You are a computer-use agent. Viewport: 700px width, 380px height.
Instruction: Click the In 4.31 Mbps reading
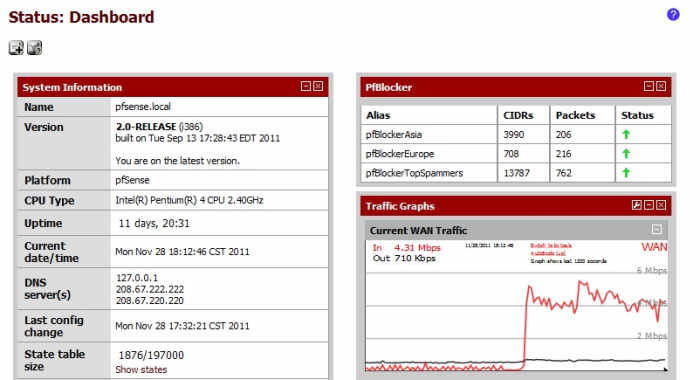click(x=406, y=247)
